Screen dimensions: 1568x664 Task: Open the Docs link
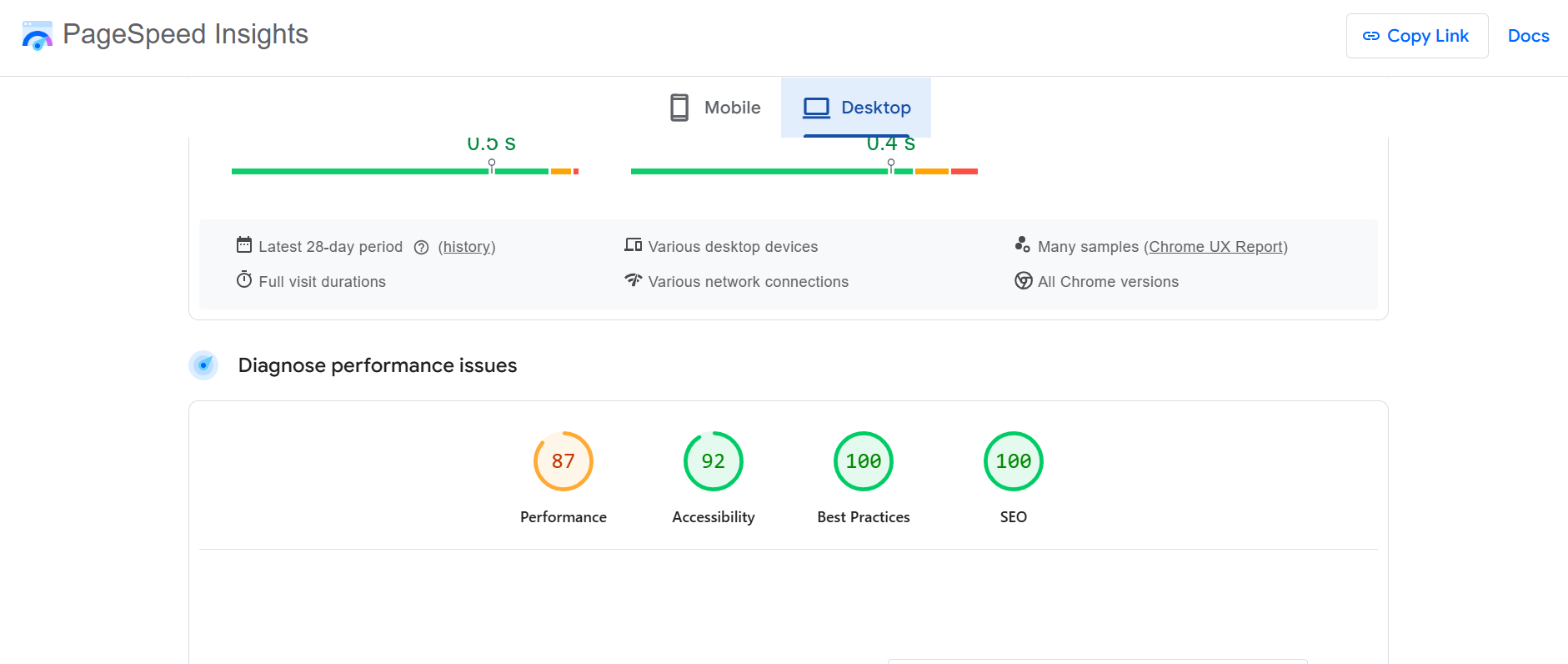1528,36
